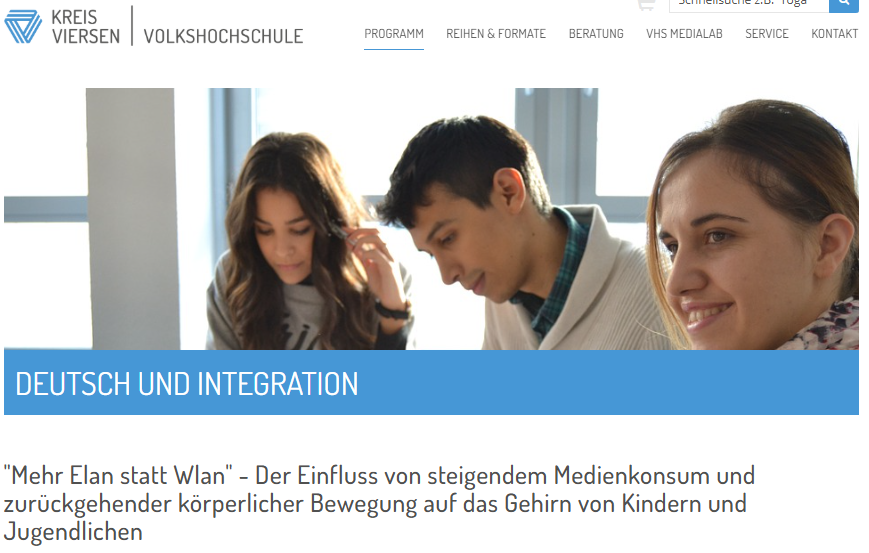Click the white pillar in the banner photo
The width and height of the screenshot is (869, 553).
133,219
